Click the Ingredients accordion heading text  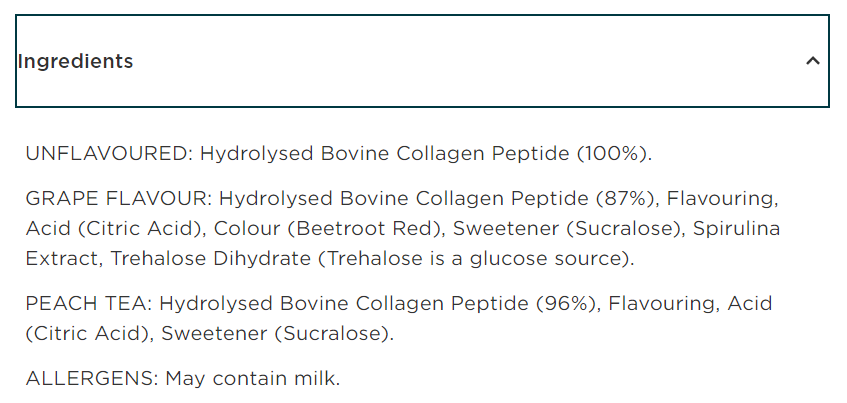click(x=75, y=61)
